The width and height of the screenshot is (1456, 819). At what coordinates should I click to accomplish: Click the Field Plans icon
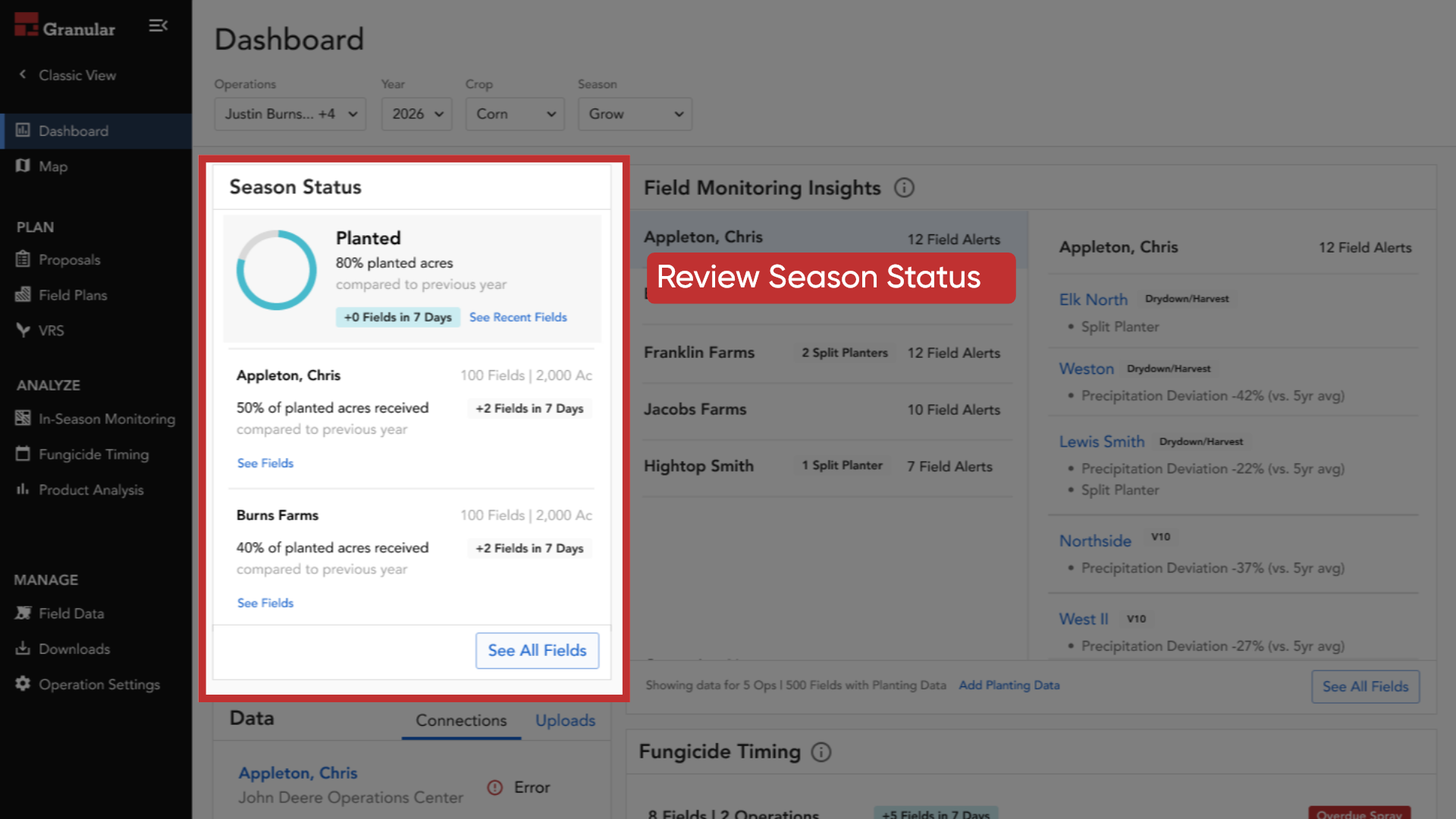[23, 294]
